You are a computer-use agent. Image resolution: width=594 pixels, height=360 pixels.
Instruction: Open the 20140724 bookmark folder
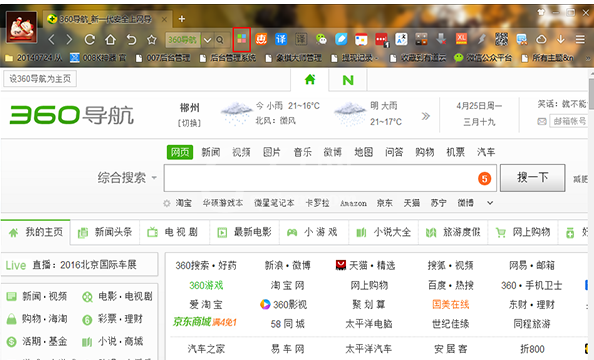33,58
